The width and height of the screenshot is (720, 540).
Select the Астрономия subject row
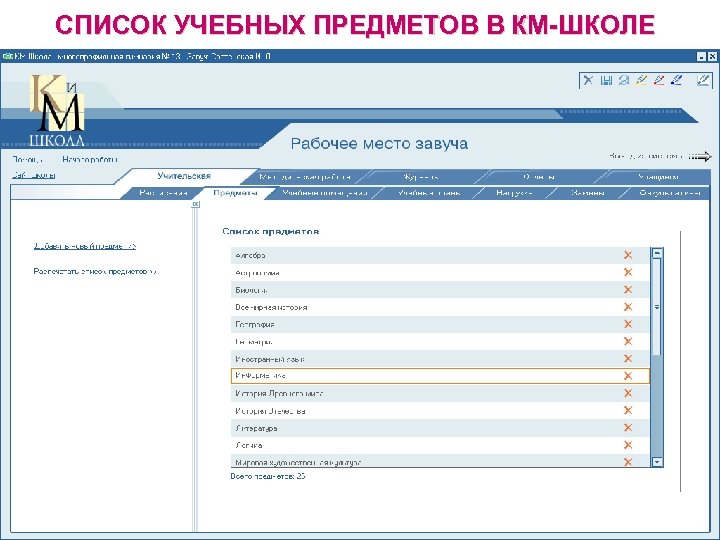click(440, 272)
